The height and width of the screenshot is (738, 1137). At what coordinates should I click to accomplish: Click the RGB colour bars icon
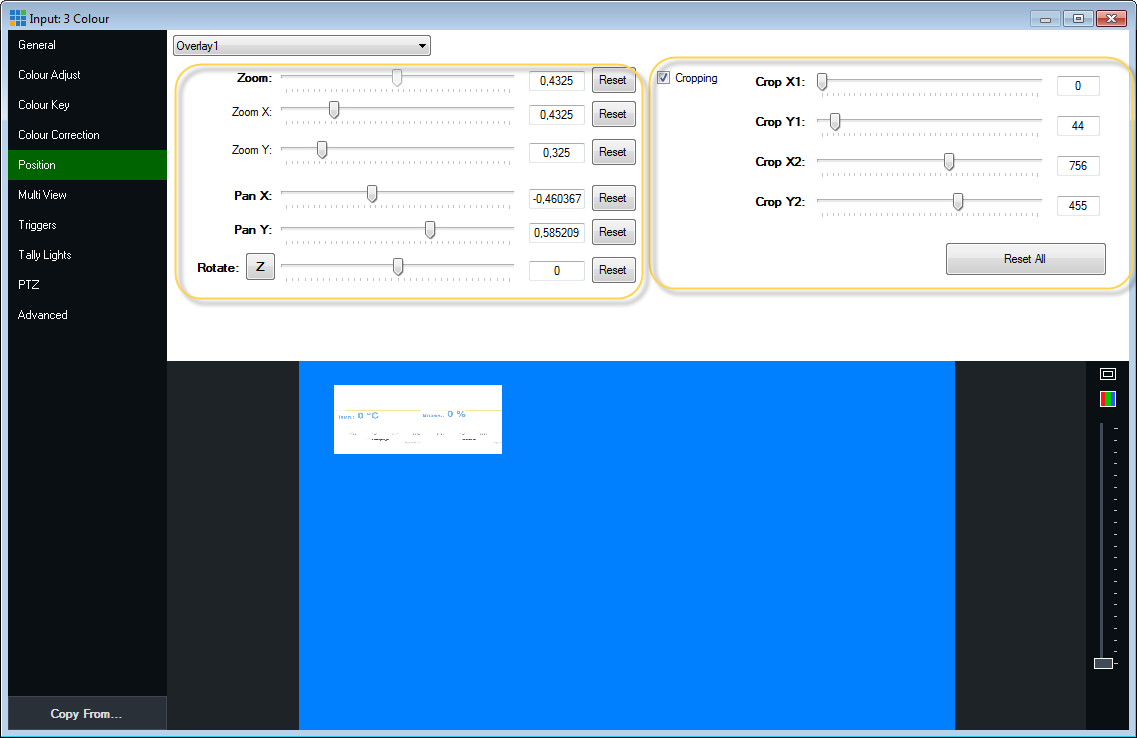point(1108,399)
